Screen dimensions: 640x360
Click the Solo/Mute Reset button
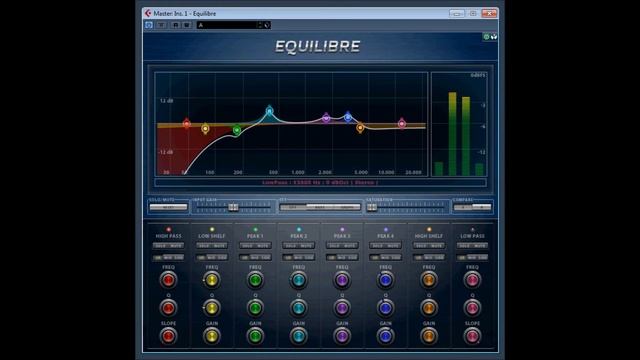[x=168, y=207]
